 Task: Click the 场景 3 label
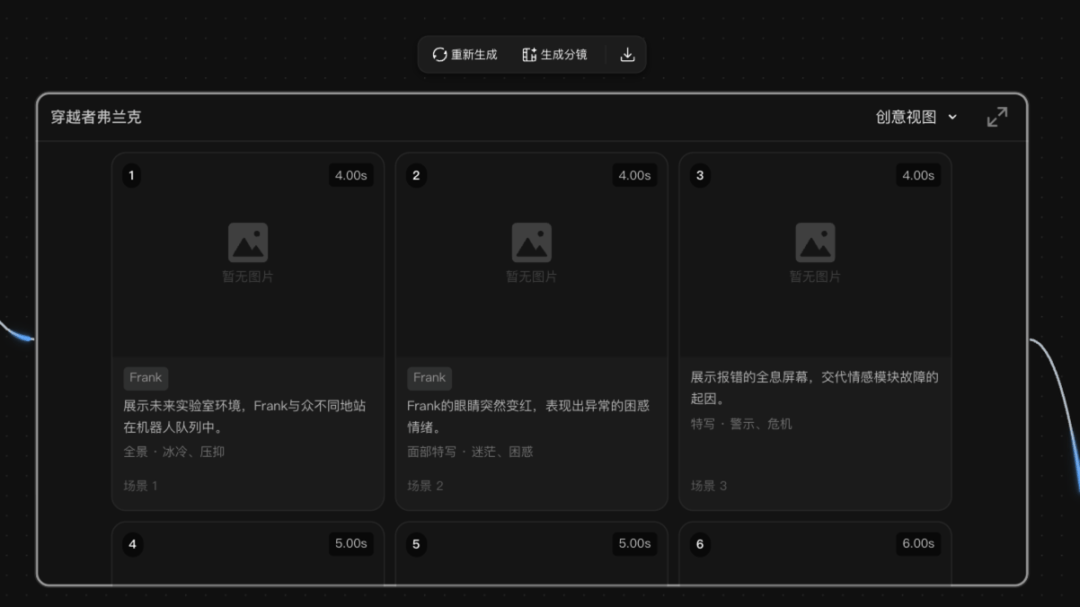709,486
